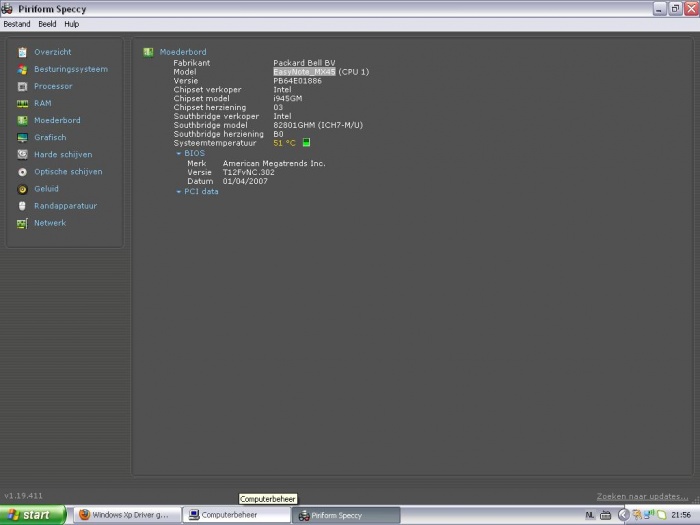The width and height of the screenshot is (700, 525).
Task: Click the 51 °C temperature value
Action: tap(284, 143)
